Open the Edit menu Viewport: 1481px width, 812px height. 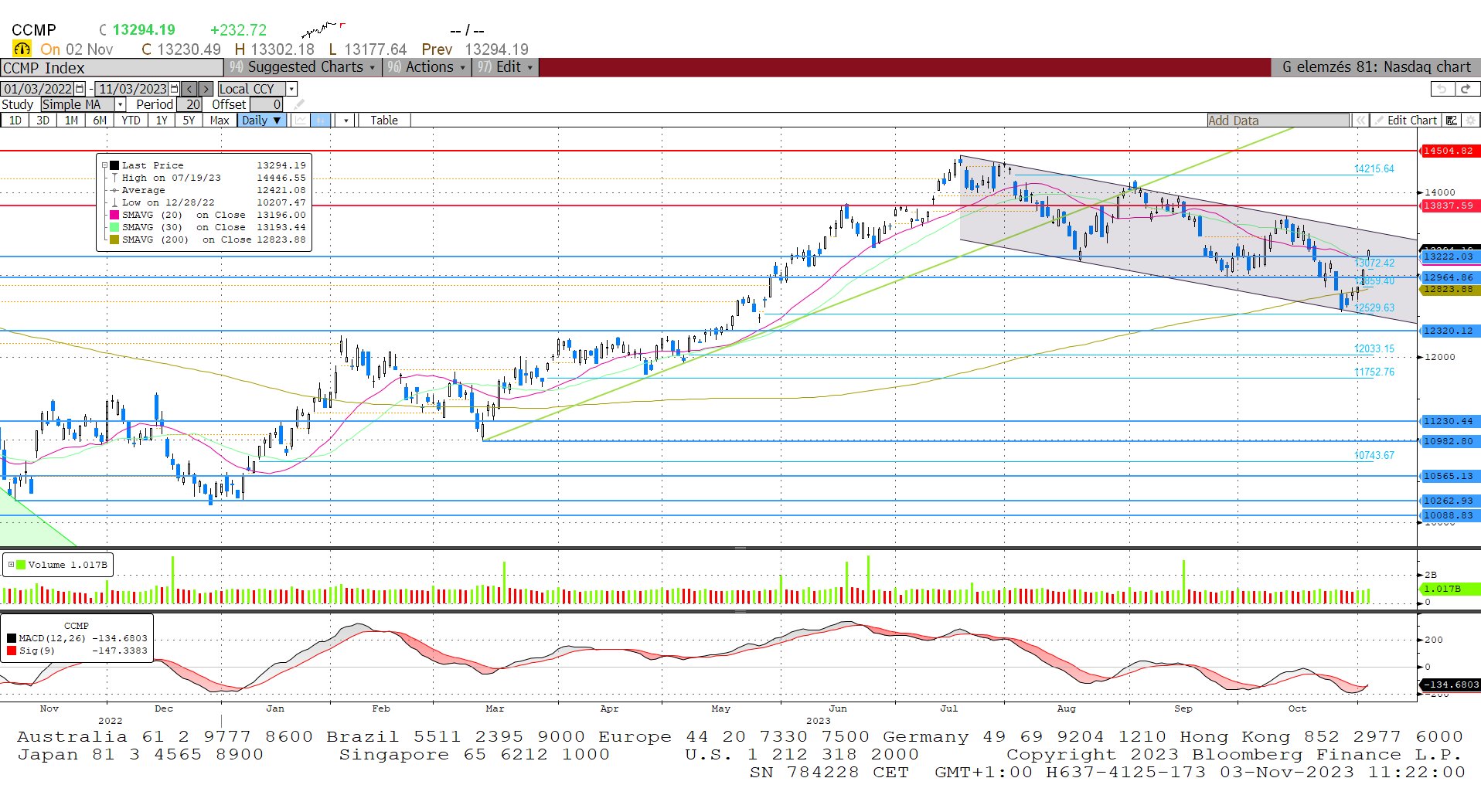tap(505, 67)
